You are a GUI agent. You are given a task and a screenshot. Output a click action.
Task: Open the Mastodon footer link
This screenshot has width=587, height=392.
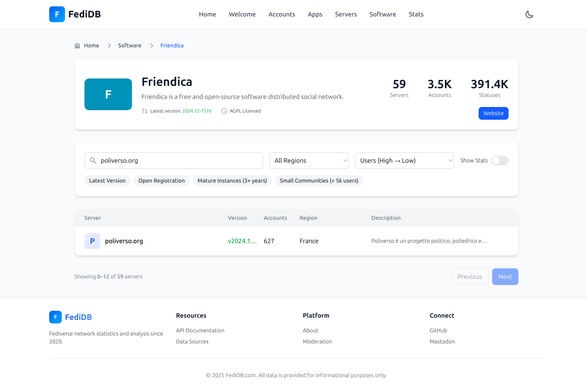442,342
